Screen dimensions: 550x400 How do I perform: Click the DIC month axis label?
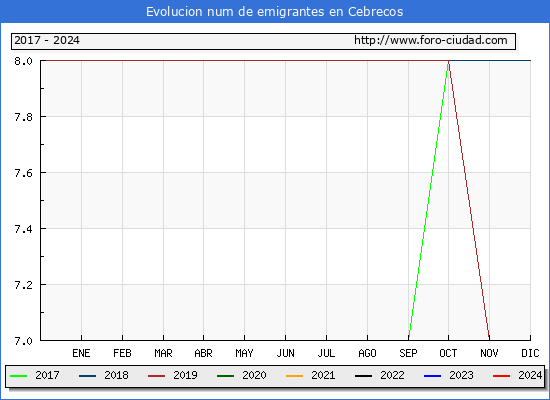(x=530, y=353)
